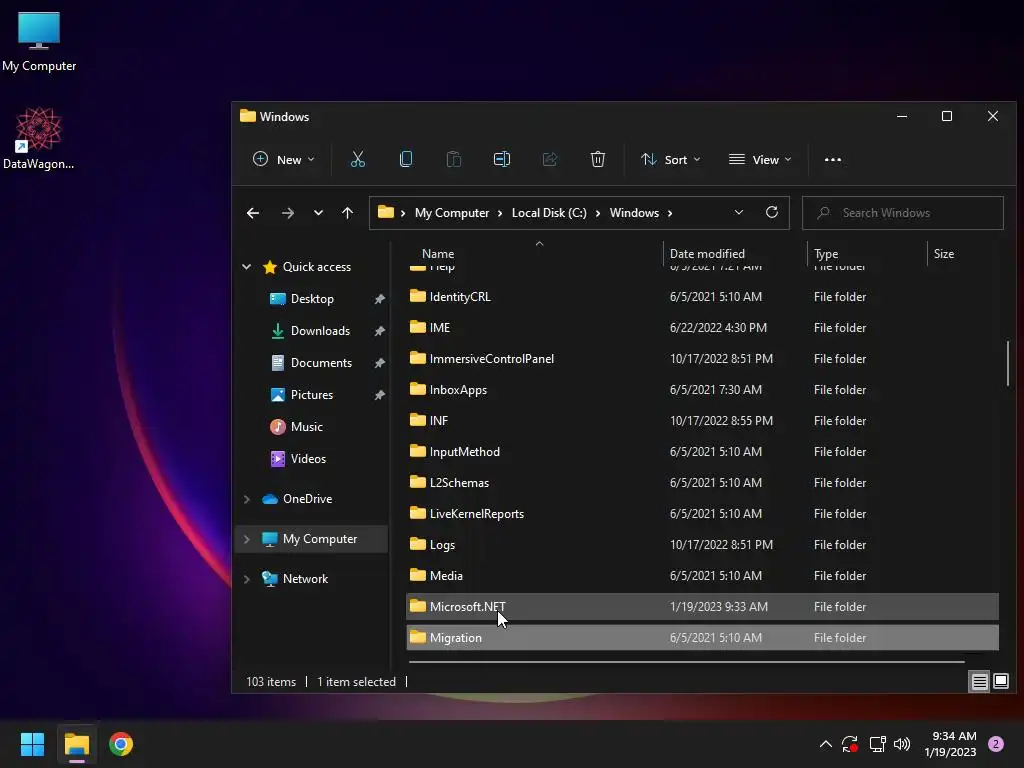
Task: Select Documents in Quick access
Action: (x=321, y=362)
